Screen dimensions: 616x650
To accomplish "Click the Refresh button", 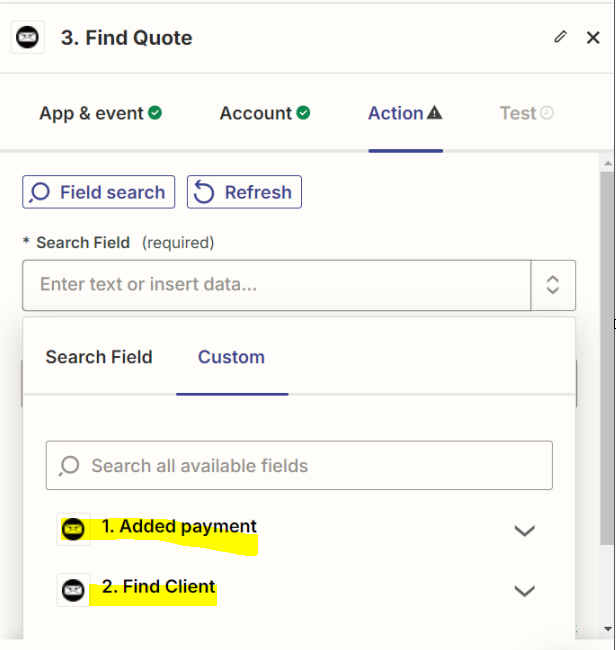I will click(x=244, y=192).
